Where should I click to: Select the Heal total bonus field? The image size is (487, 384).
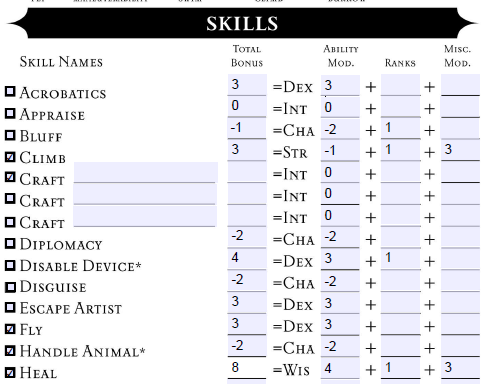(x=247, y=368)
